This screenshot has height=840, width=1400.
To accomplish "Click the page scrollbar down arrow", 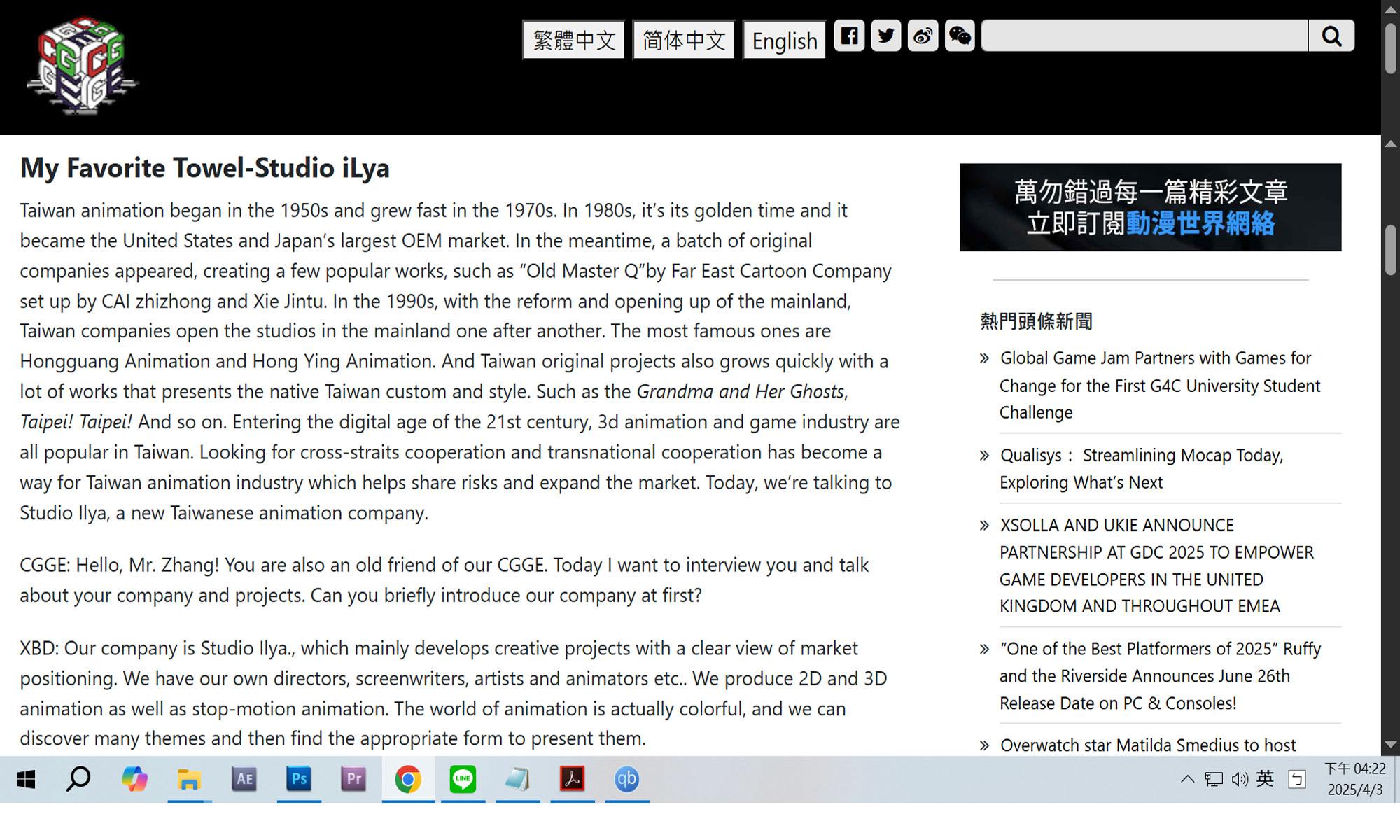I will pos(1390,745).
